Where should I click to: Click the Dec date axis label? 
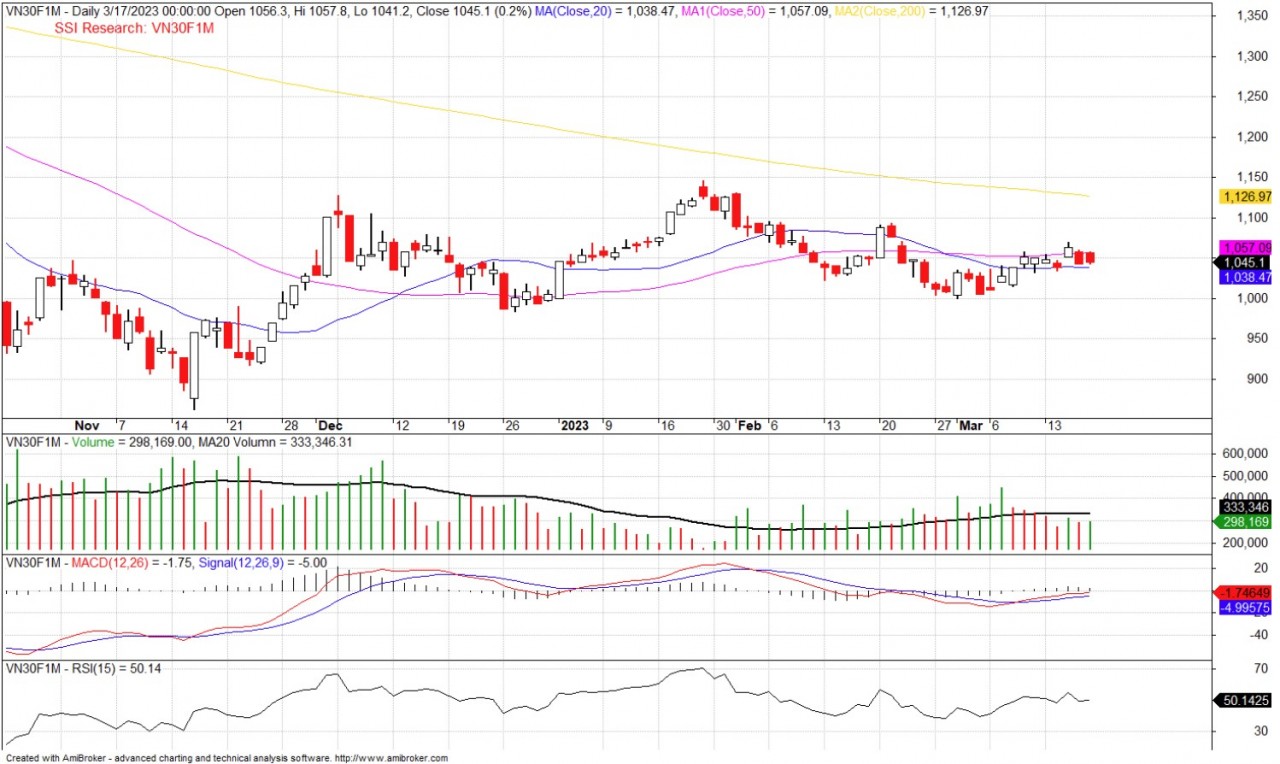coord(329,425)
